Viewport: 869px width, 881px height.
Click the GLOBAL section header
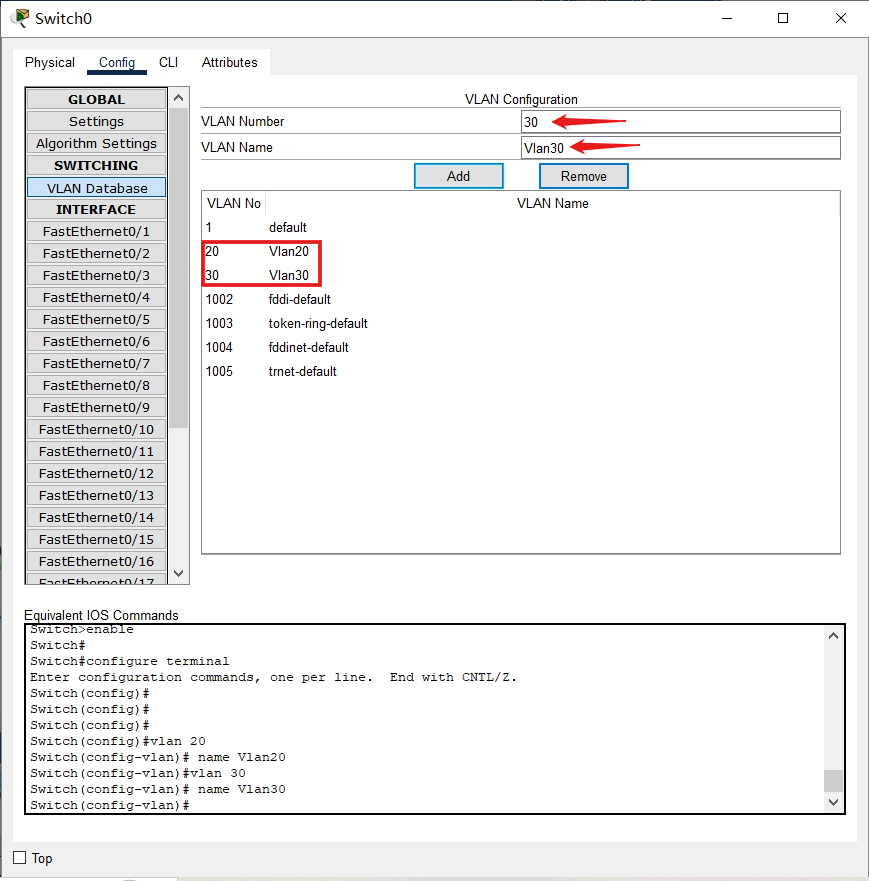click(96, 99)
